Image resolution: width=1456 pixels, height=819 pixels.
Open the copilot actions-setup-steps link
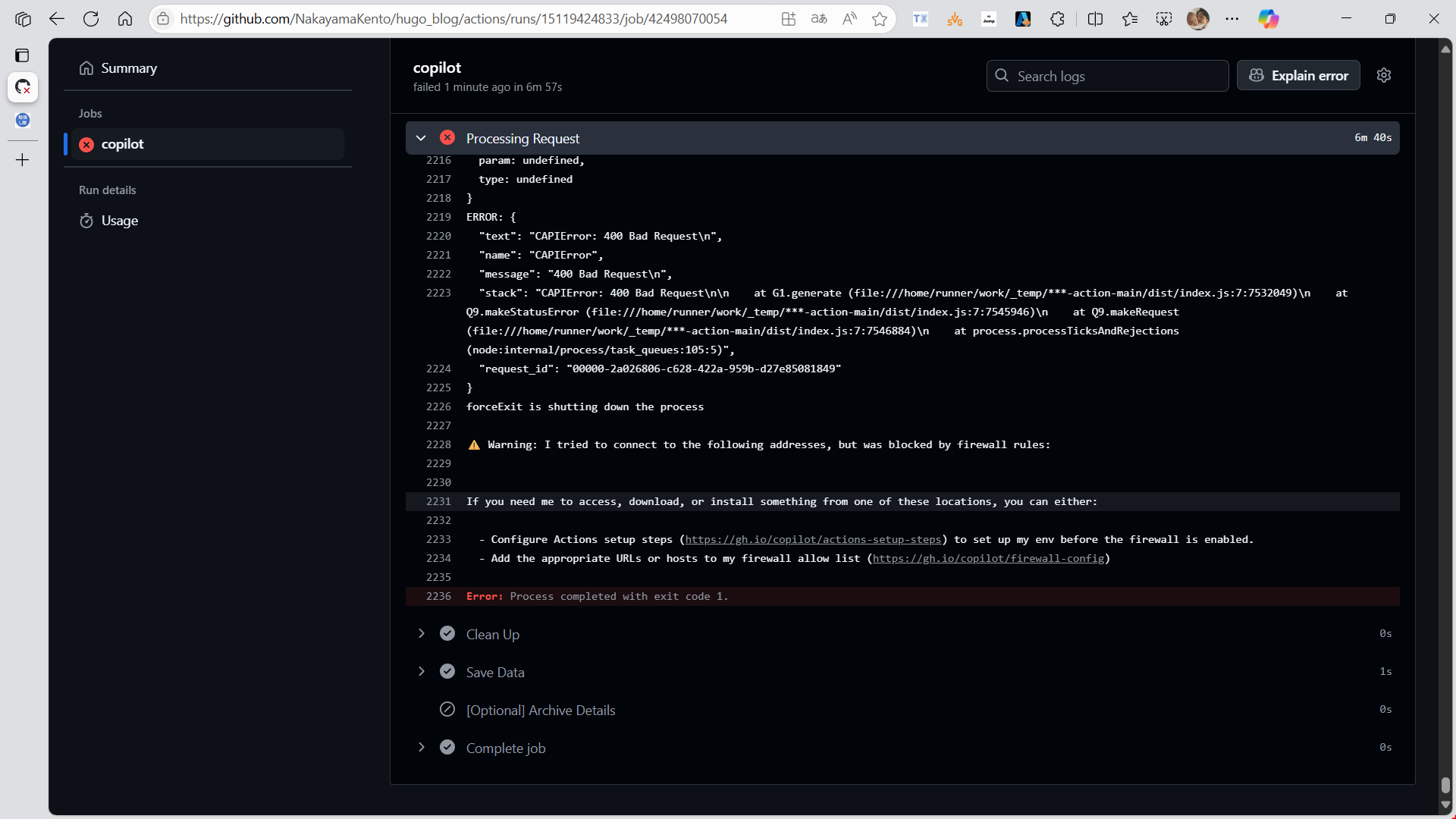click(813, 539)
